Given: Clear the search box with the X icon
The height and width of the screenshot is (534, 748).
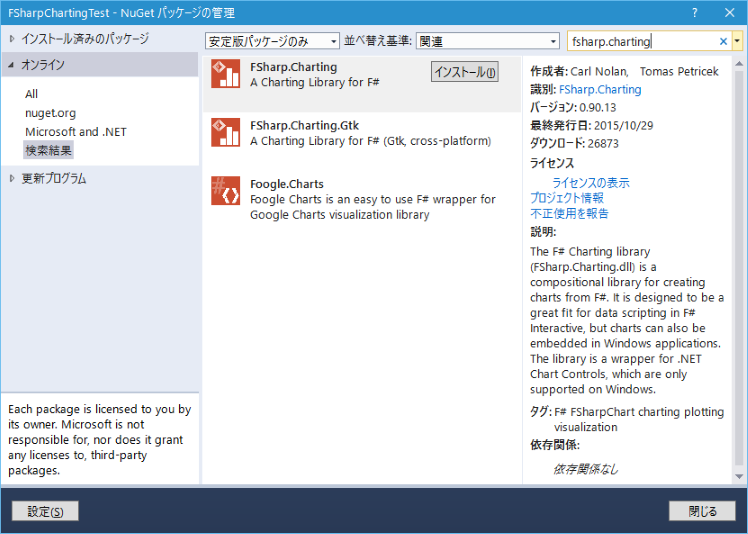Looking at the screenshot, I should [723, 42].
